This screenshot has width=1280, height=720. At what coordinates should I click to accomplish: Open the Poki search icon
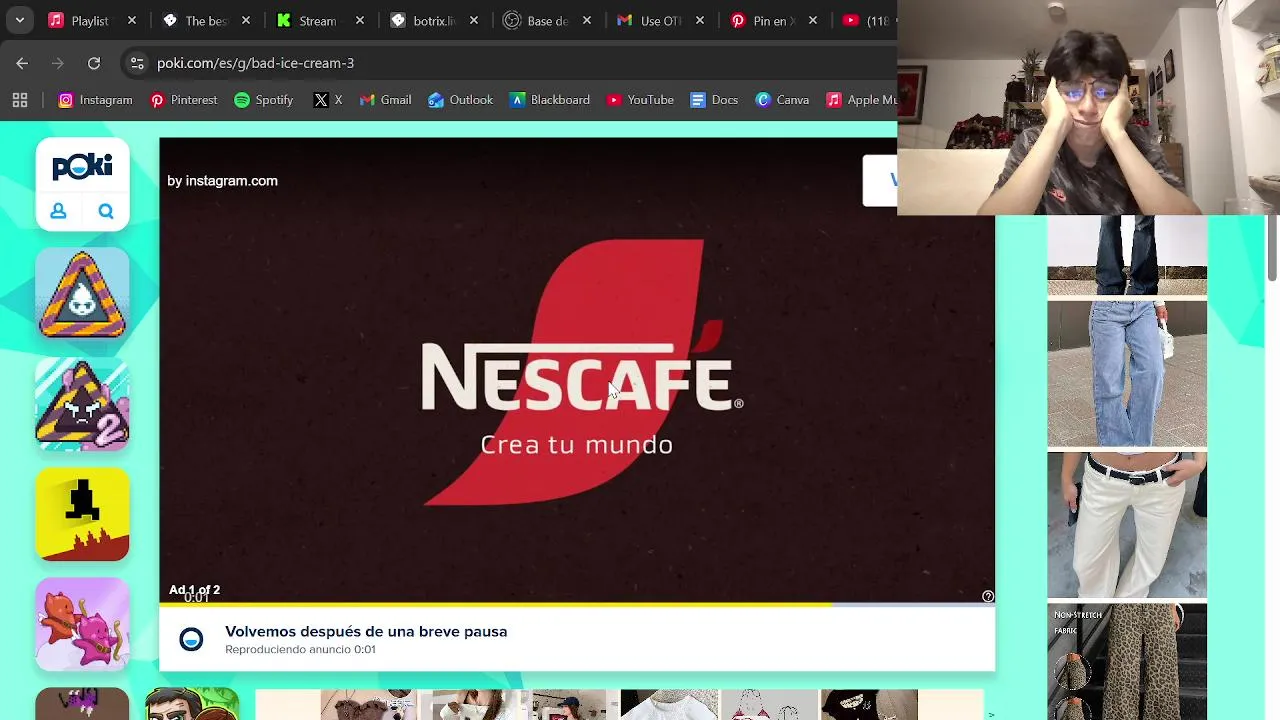pos(106,211)
